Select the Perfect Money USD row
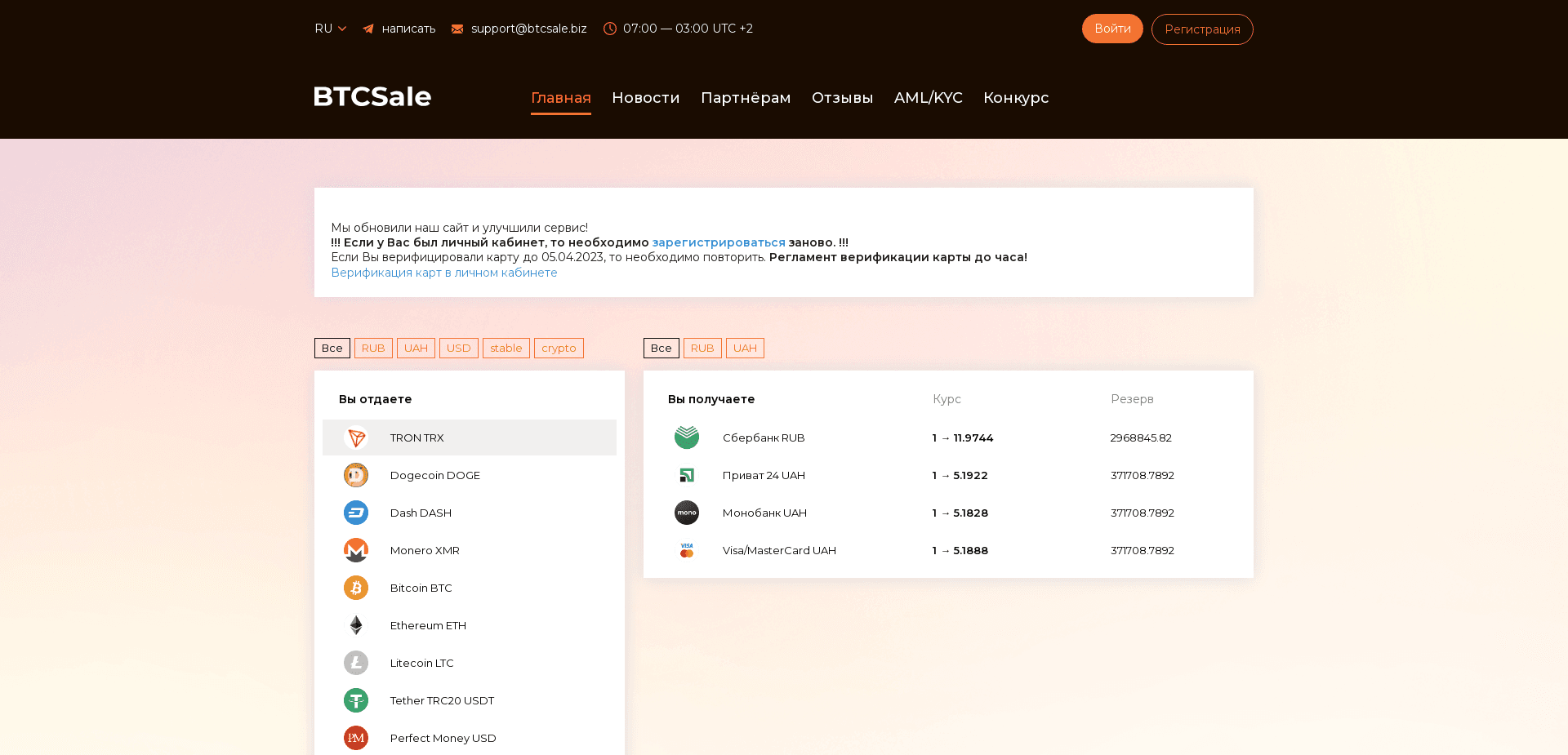Screen dimensions: 1568x755 click(443, 738)
